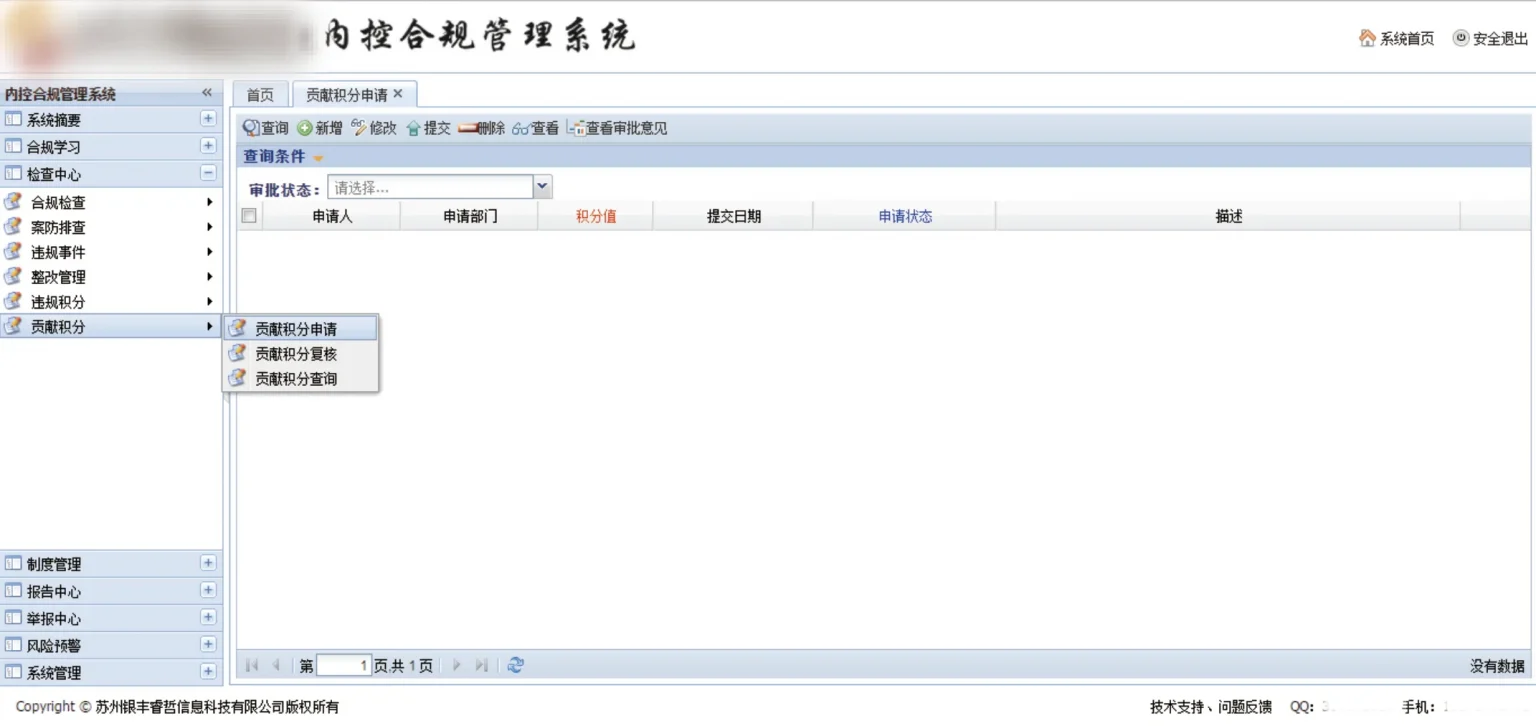
Task: Expand the 制度管理 sidebar section
Action: coord(208,563)
